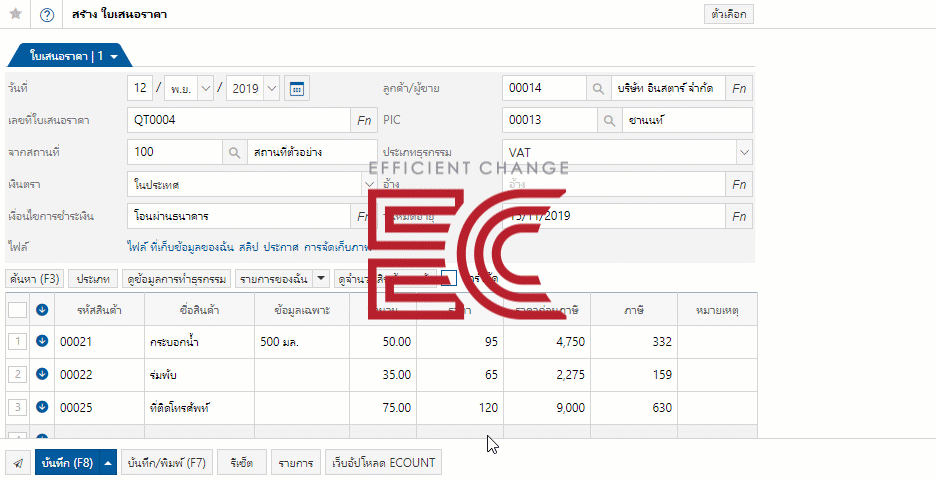This screenshot has height=480, width=936.
Task: Search location code 100 magnifier icon
Action: pos(235,152)
